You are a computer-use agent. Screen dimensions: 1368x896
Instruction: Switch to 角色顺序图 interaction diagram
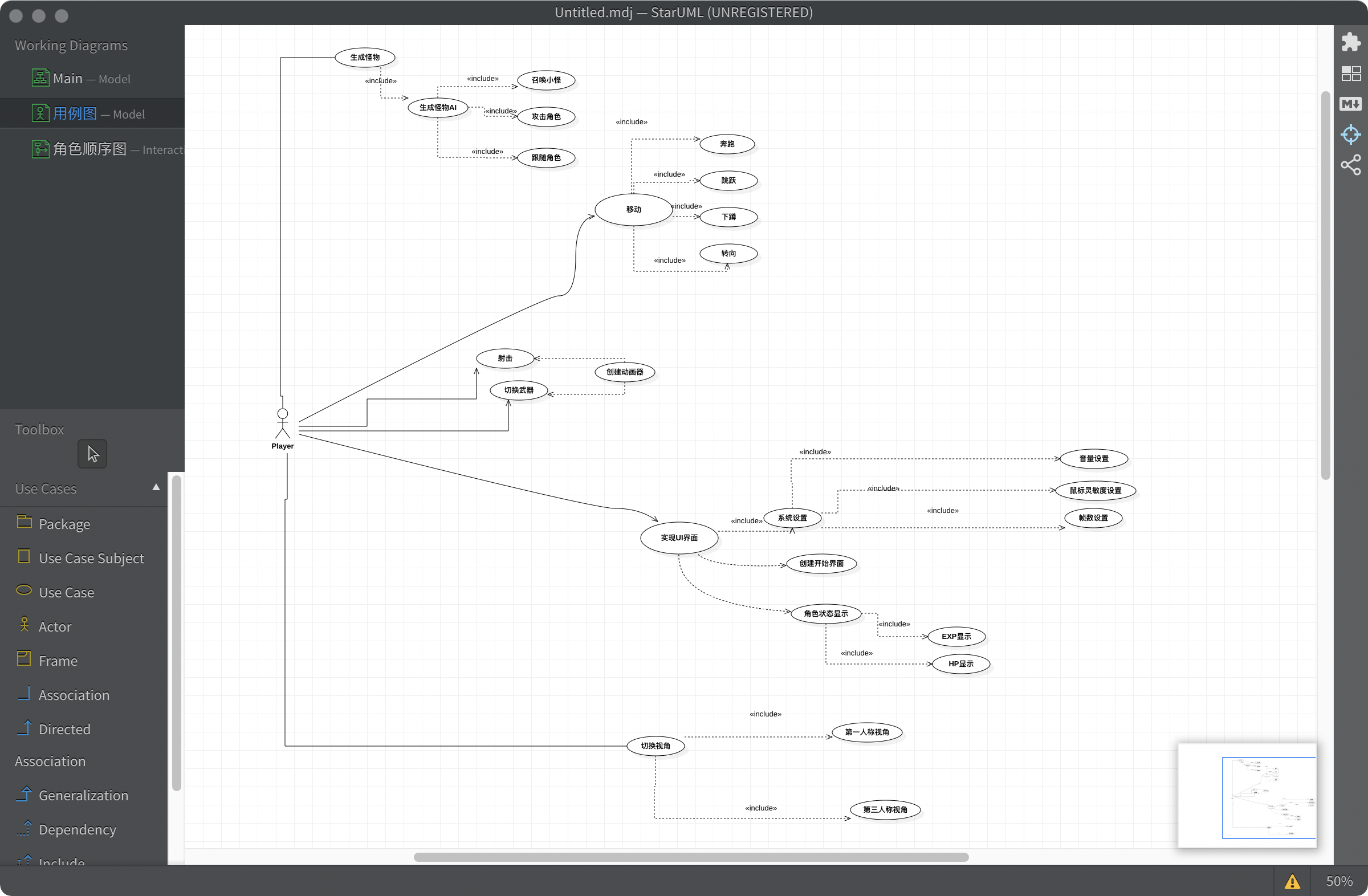[x=89, y=149]
